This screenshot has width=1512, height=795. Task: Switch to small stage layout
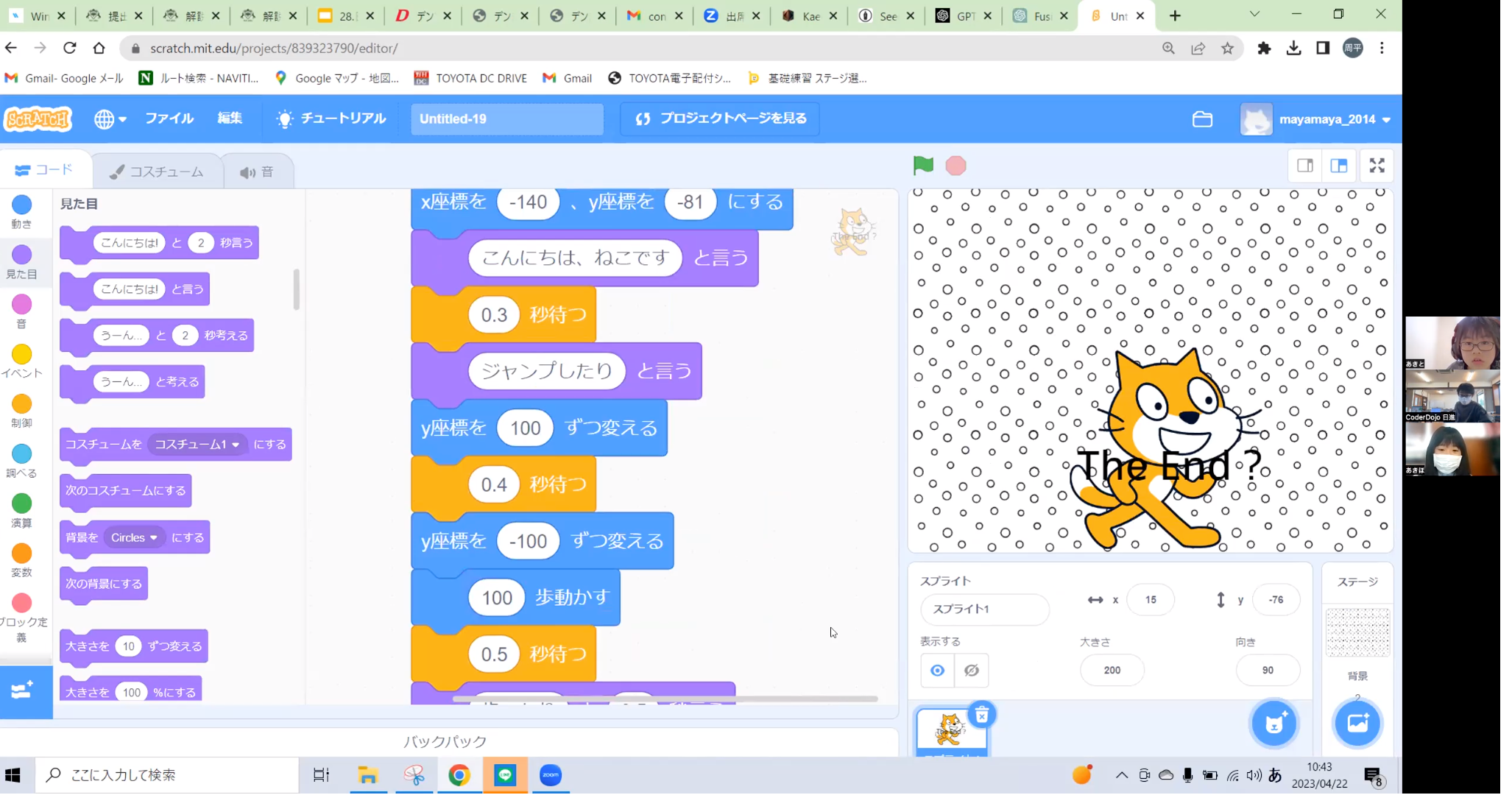(x=1305, y=166)
